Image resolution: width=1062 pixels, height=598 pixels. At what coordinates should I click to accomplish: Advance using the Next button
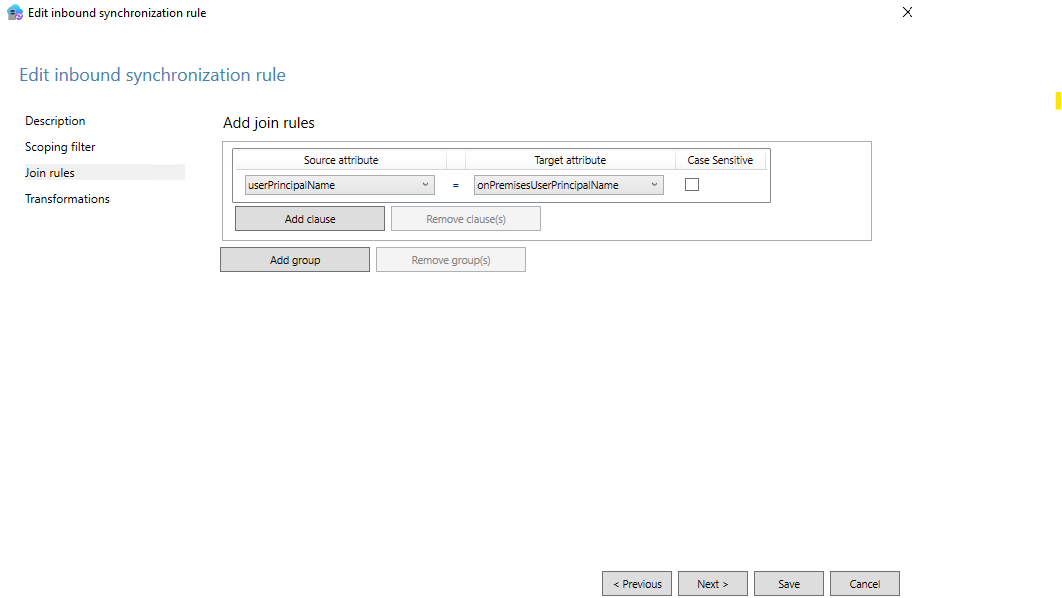712,583
